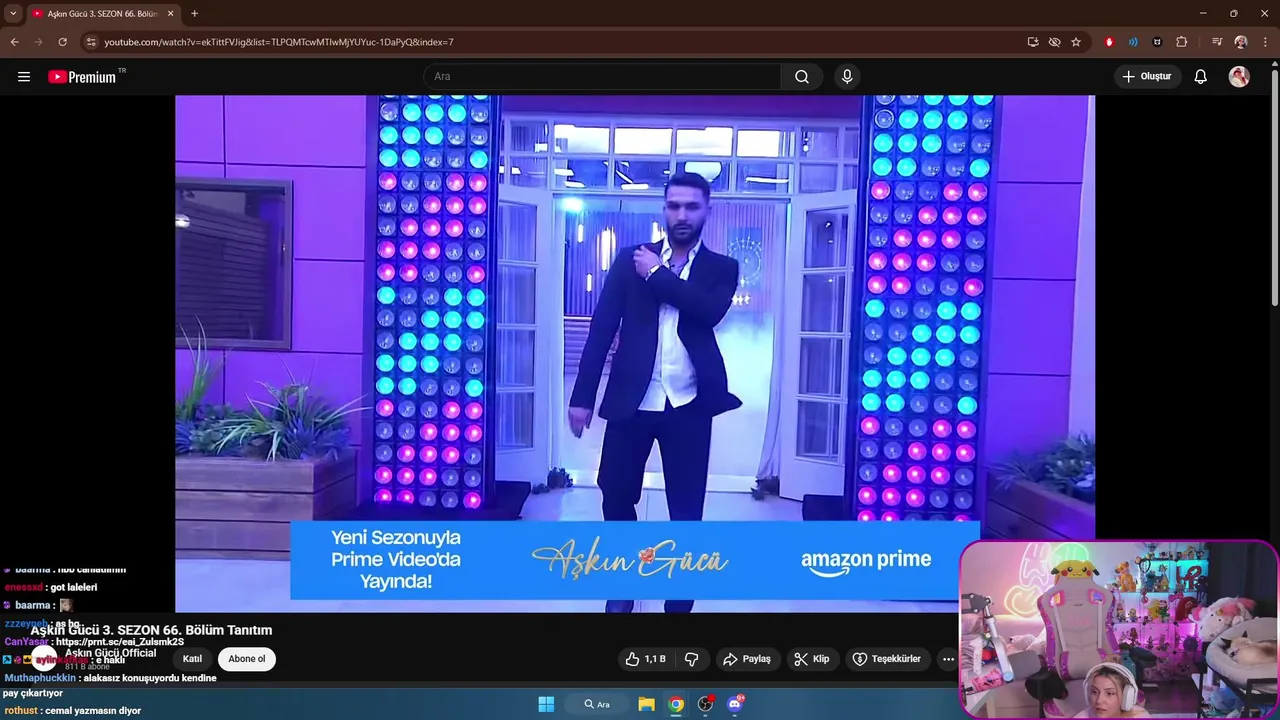Go back with browser back arrow
The image size is (1280, 720).
tap(14, 42)
